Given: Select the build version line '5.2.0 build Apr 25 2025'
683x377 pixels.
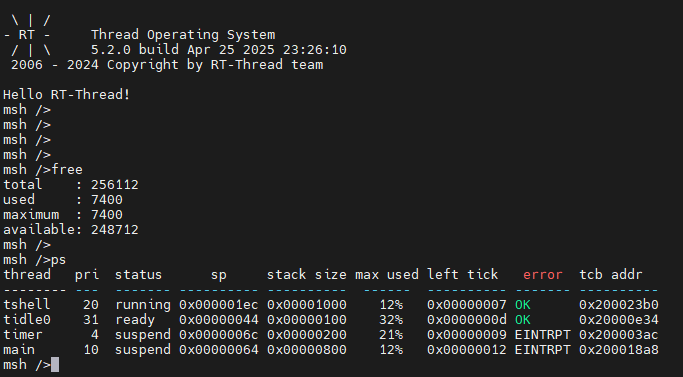Looking at the screenshot, I should pos(183,50).
